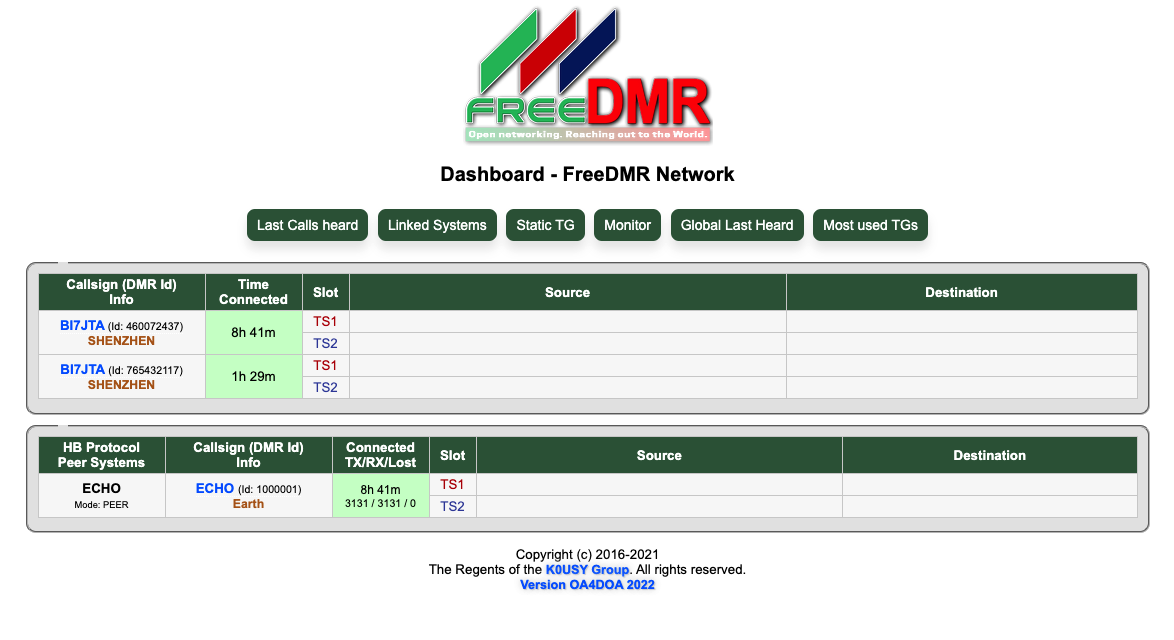
Task: Select TS1 slot of the ECHO peer
Action: 452,484
